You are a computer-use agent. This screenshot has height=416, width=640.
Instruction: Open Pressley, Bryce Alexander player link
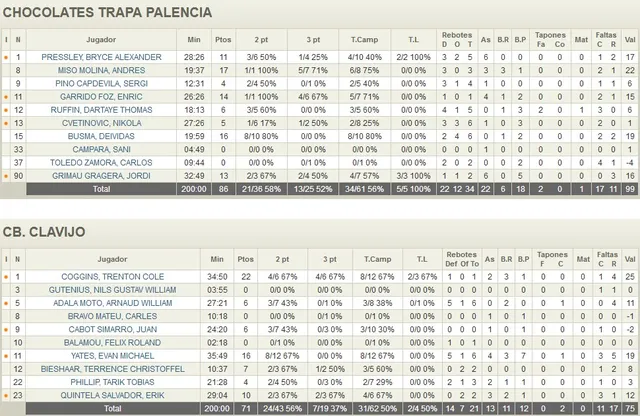pyautogui.click(x=101, y=58)
